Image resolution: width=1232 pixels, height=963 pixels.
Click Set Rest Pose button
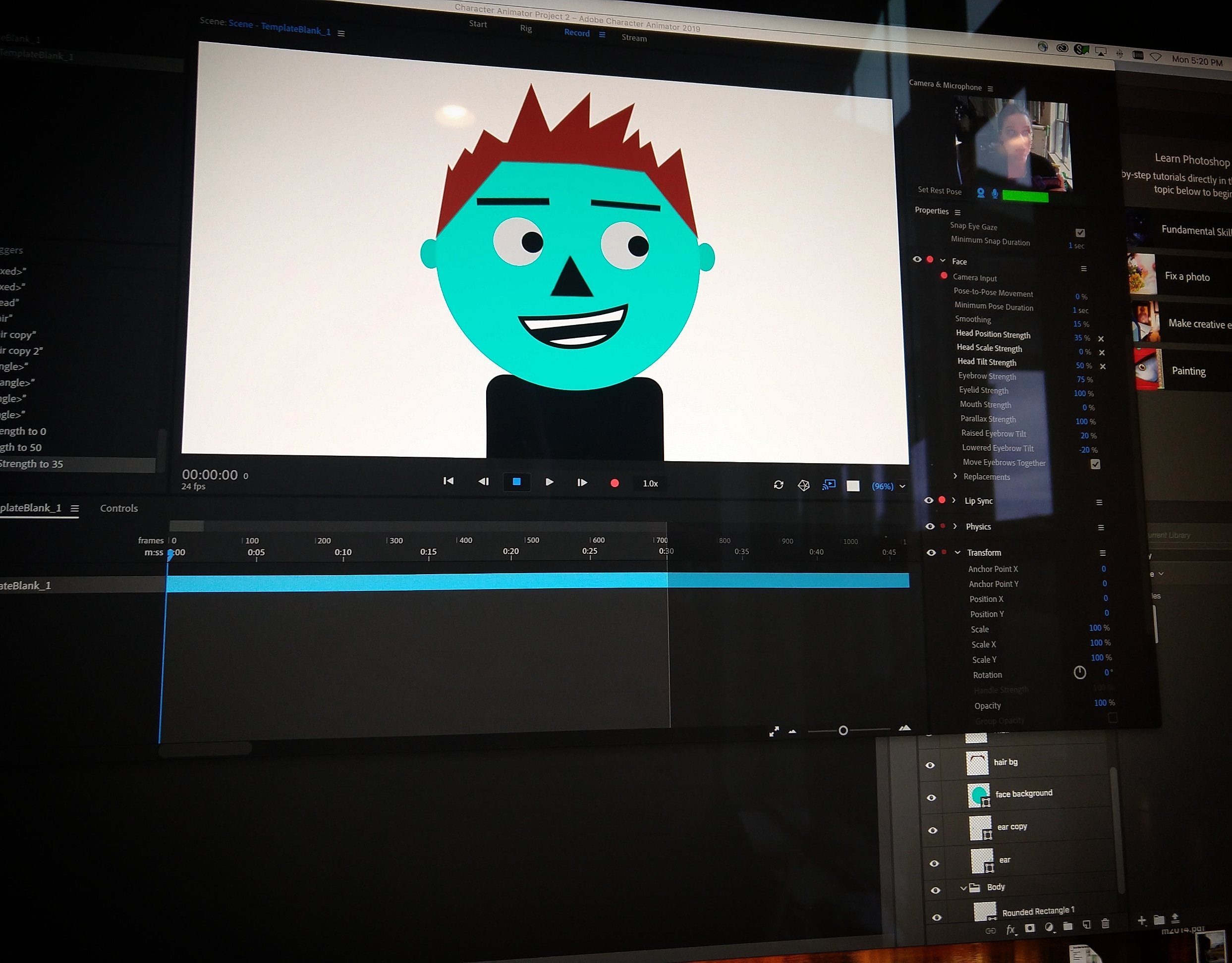click(x=939, y=191)
